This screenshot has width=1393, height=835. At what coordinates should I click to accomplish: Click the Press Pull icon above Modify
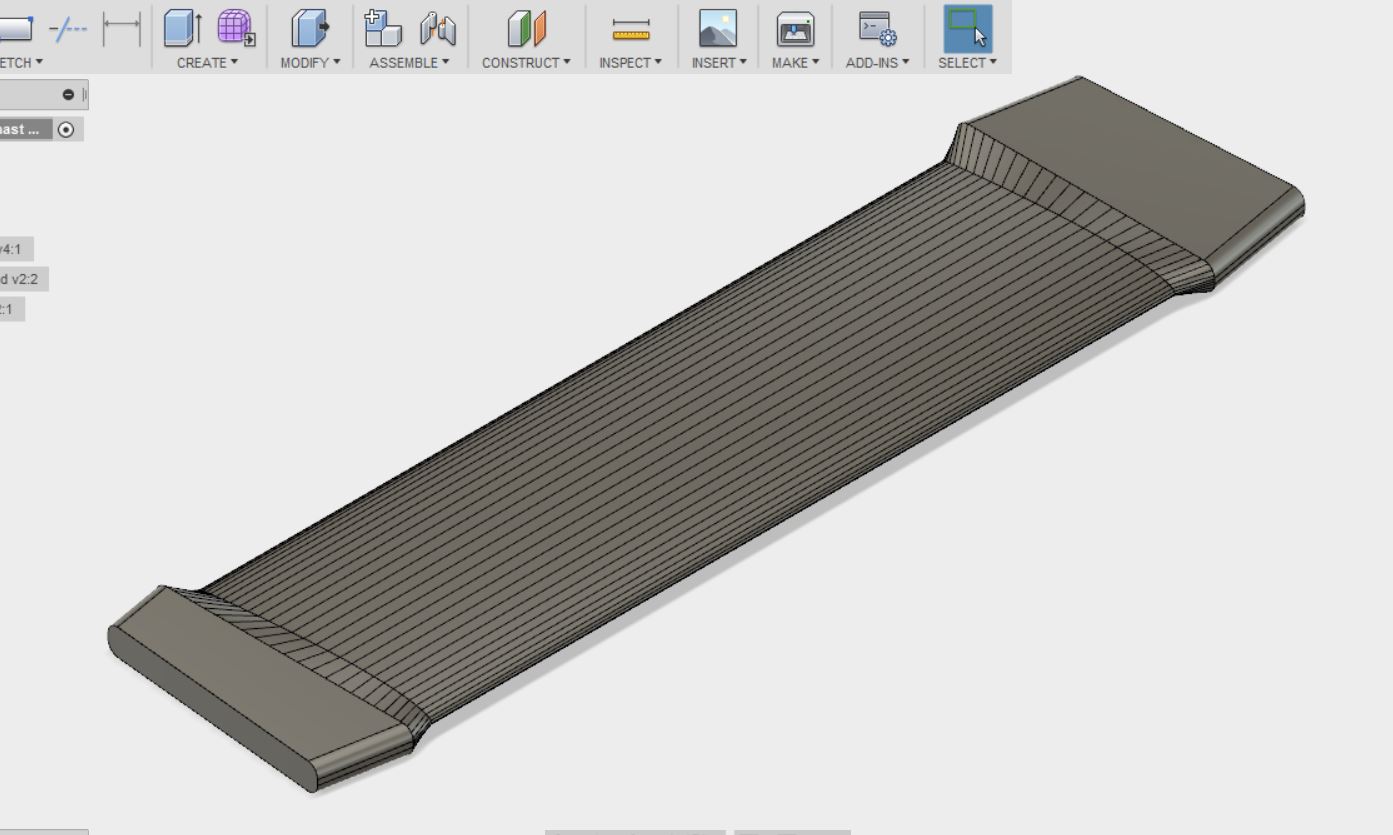click(x=309, y=29)
